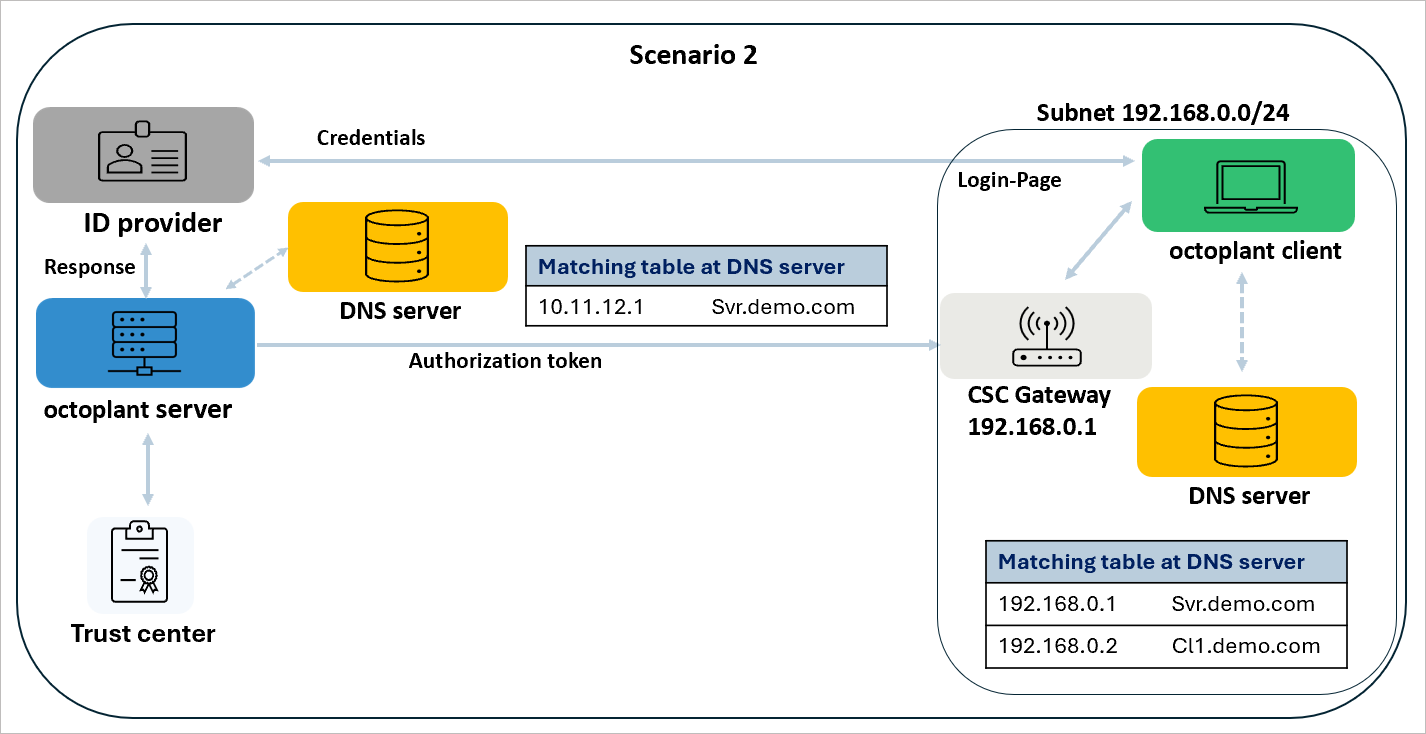Select the Scenario 2 title
The height and width of the screenshot is (734, 1426).
click(693, 55)
